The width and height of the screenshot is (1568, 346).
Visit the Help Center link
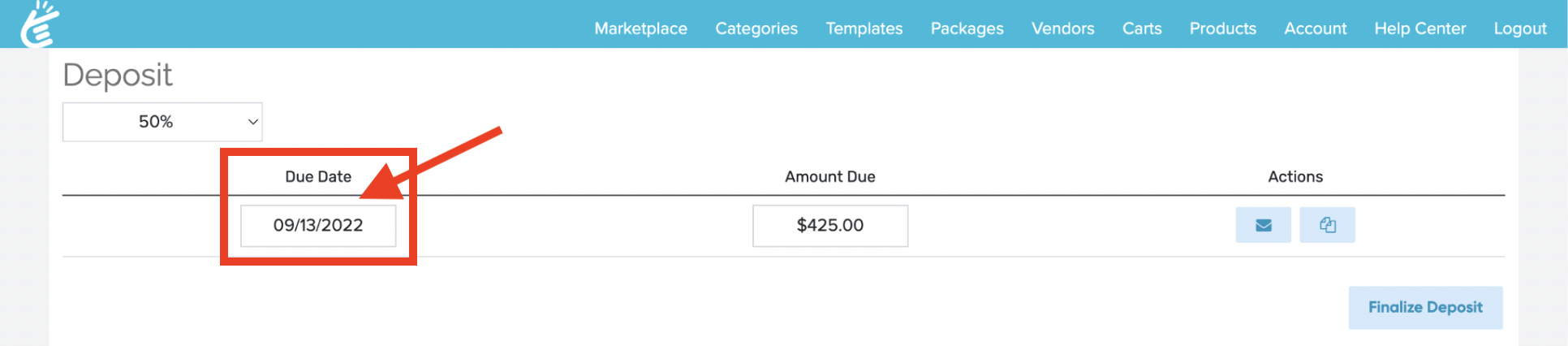point(1419,28)
